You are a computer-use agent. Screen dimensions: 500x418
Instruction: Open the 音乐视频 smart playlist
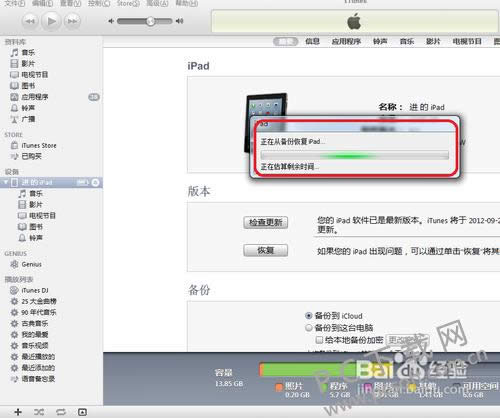(x=35, y=346)
